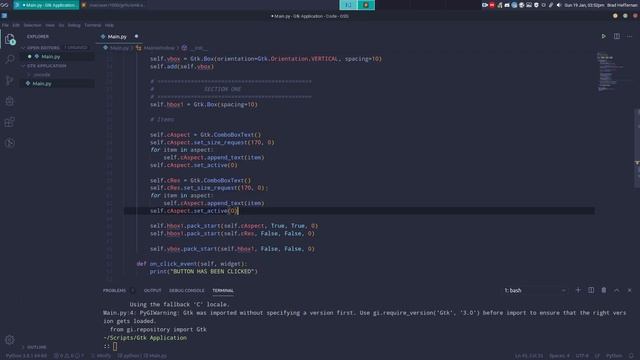Open the Source Control view icon
The height and width of the screenshot is (360, 640).
pos(10,80)
